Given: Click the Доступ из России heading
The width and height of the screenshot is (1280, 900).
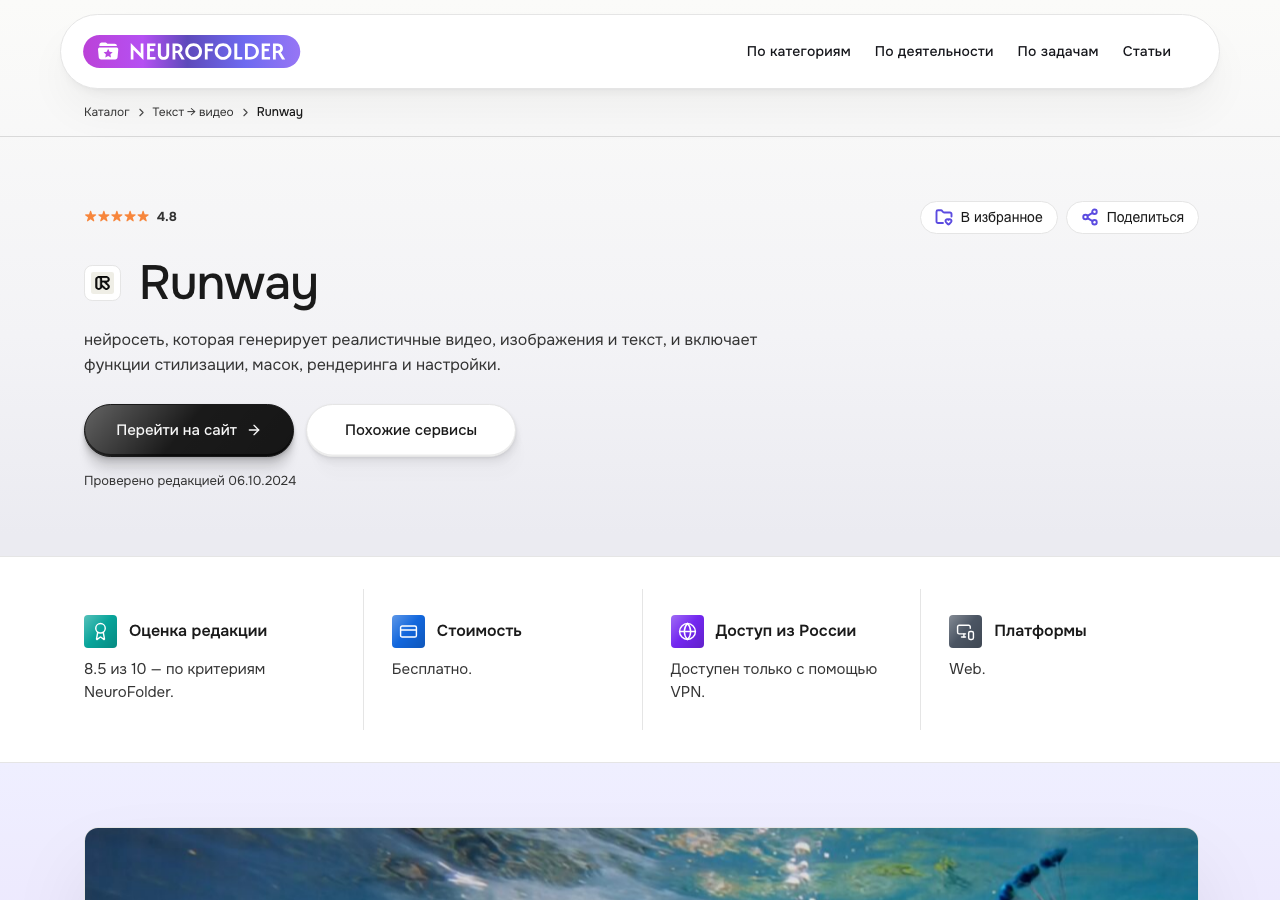Looking at the screenshot, I should 785,631.
